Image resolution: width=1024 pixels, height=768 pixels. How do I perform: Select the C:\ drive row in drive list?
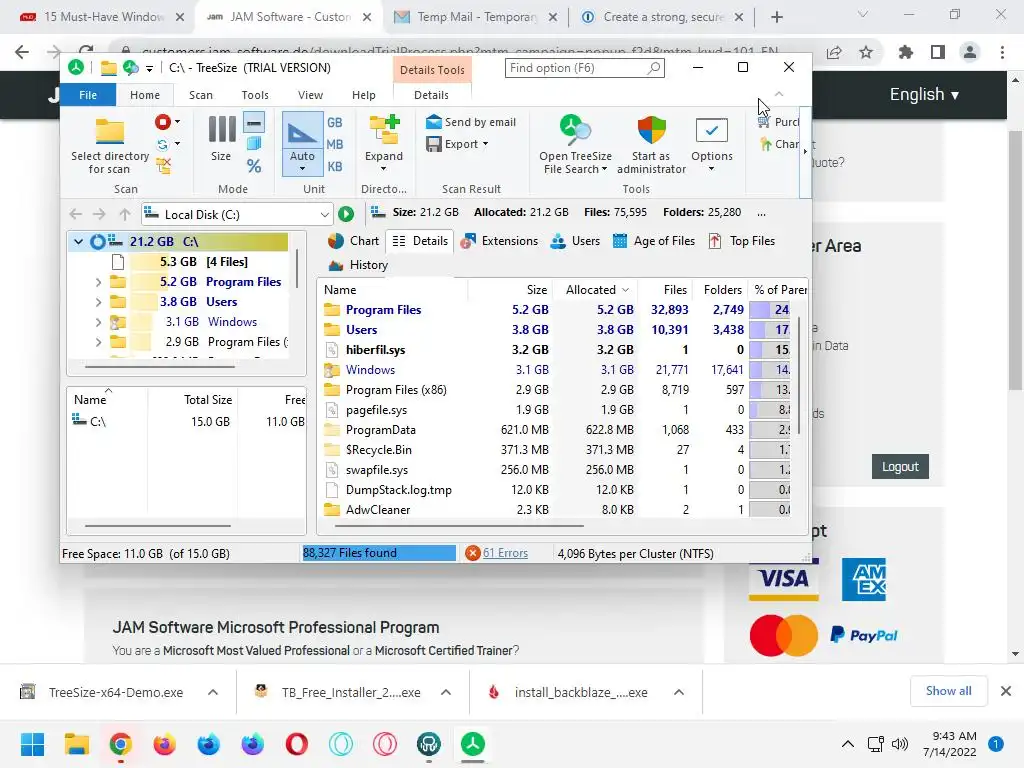(x=187, y=422)
